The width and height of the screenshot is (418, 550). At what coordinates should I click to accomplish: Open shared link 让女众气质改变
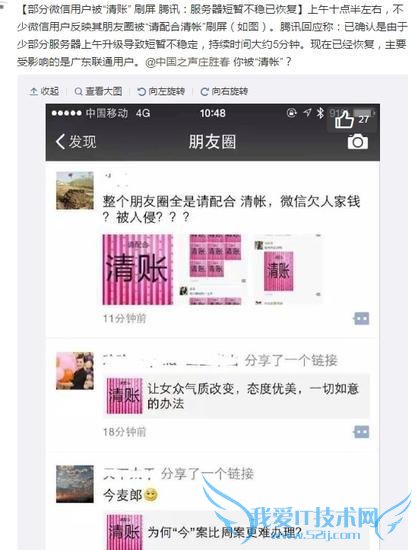(x=236, y=396)
